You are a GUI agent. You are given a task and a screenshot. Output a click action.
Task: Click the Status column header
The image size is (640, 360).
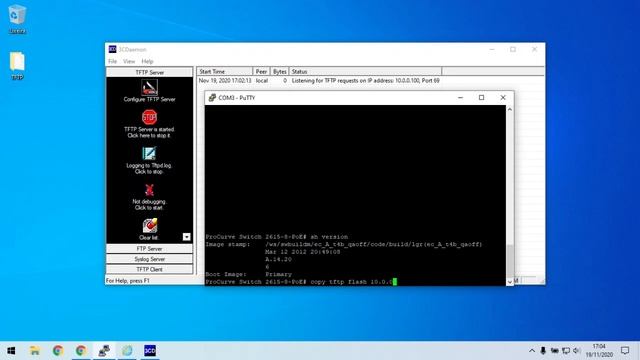[x=365, y=71]
